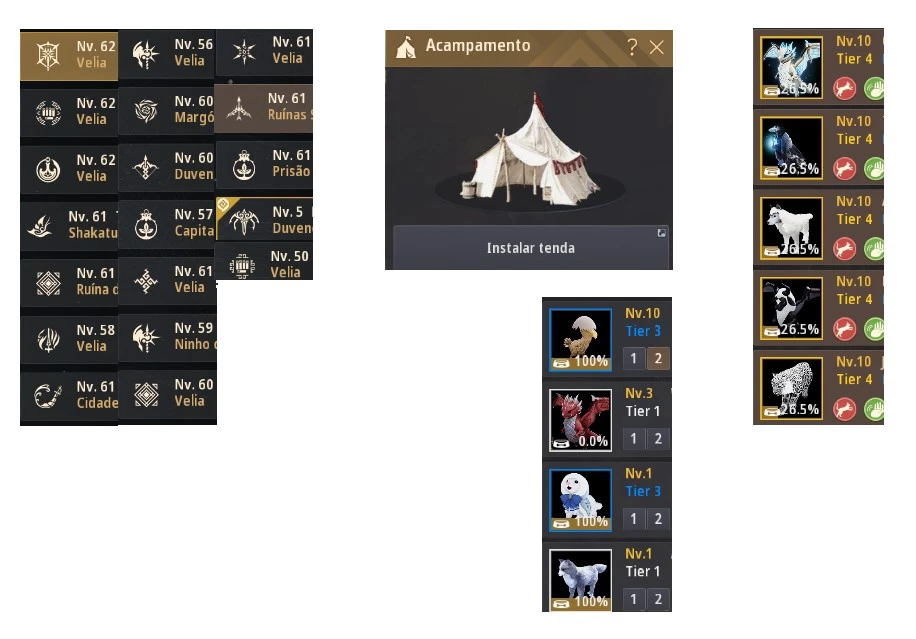This screenshot has height=639, width=916.
Task: Pick the Nv. 5 Duvencrune character icon
Action: point(244,220)
